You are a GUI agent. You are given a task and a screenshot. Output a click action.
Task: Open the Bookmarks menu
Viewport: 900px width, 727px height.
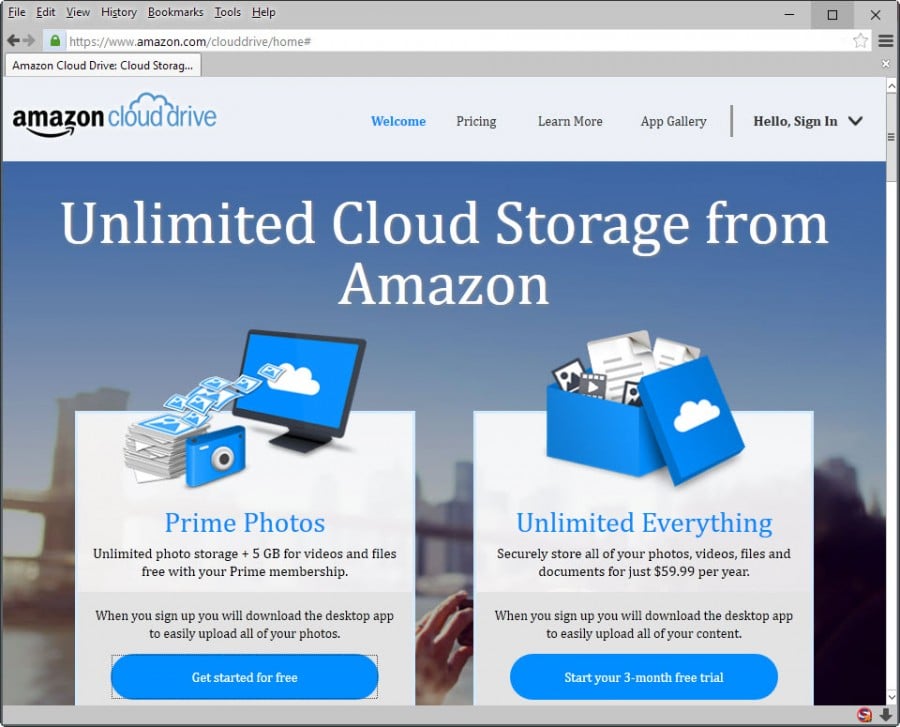pos(175,12)
